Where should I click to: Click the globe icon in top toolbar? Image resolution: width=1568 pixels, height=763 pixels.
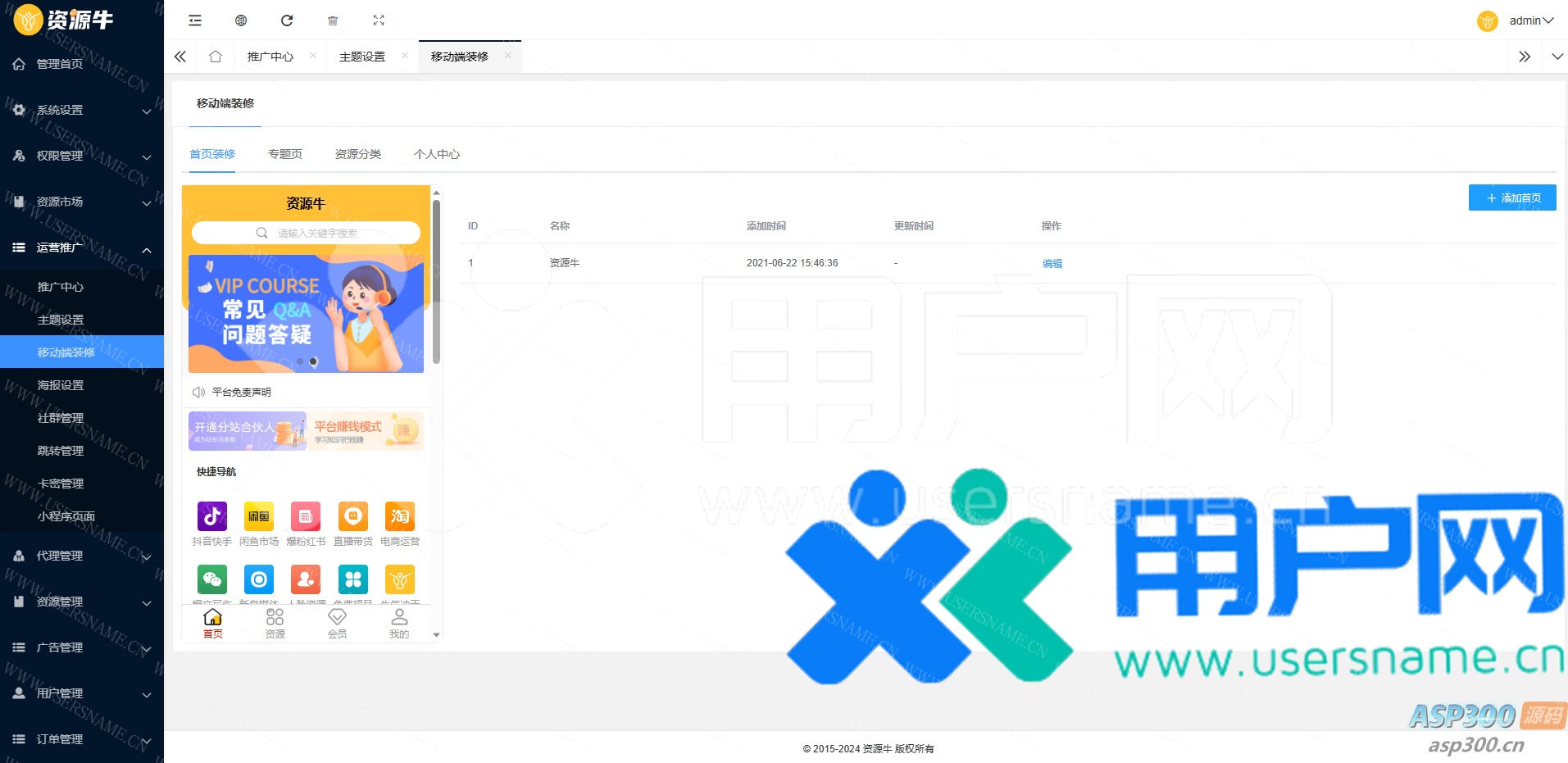tap(241, 20)
